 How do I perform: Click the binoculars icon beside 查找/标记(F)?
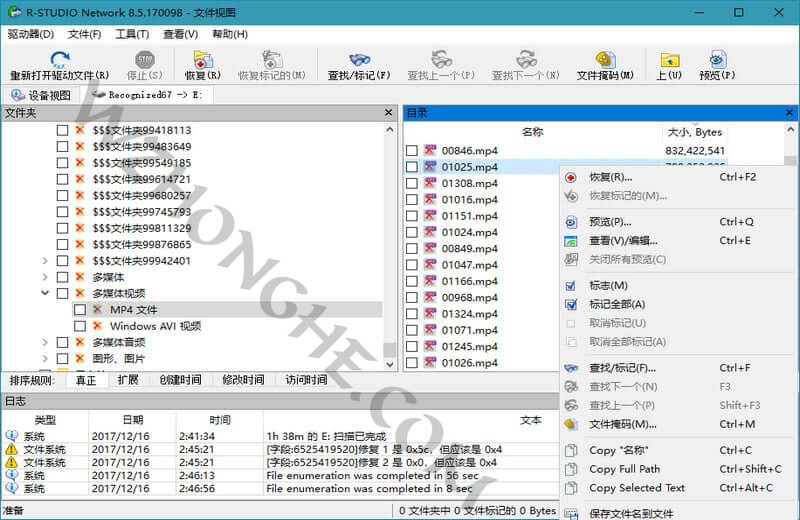pyautogui.click(x=571, y=368)
